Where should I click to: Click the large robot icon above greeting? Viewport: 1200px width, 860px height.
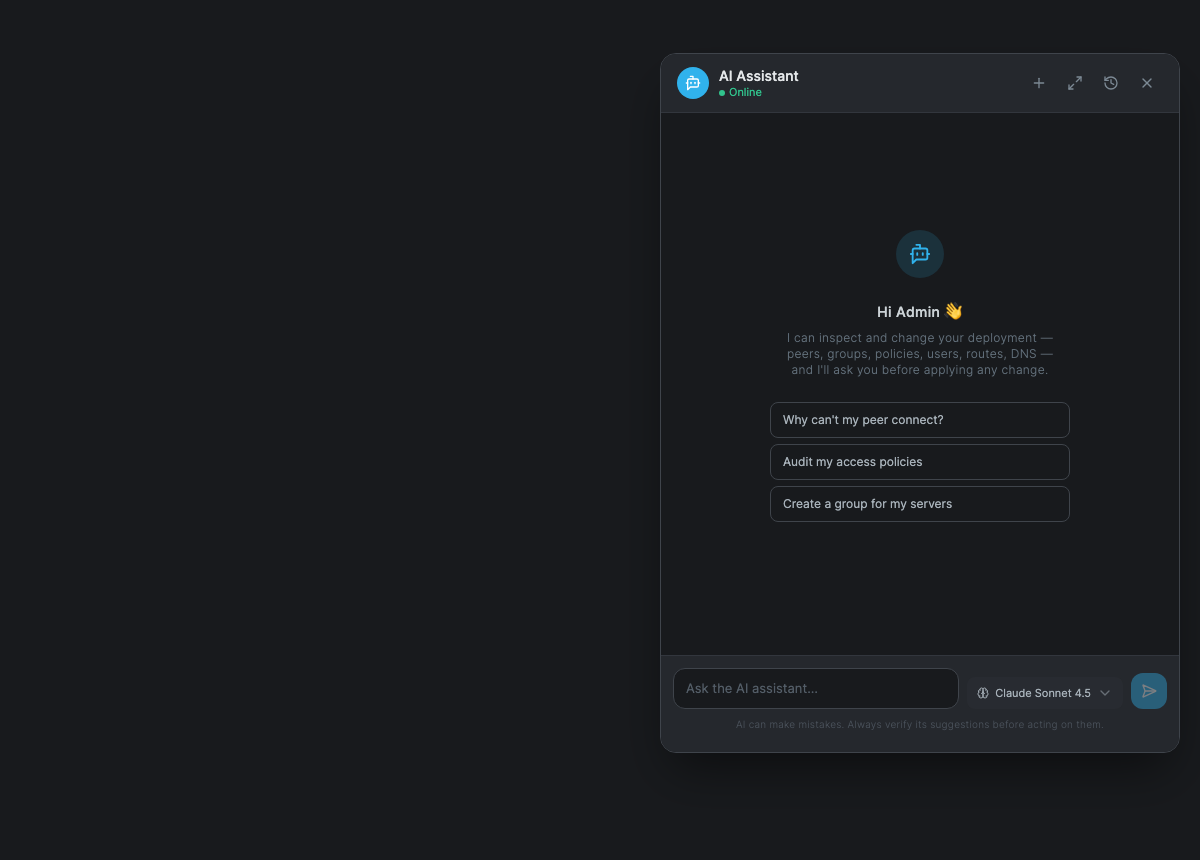(920, 254)
